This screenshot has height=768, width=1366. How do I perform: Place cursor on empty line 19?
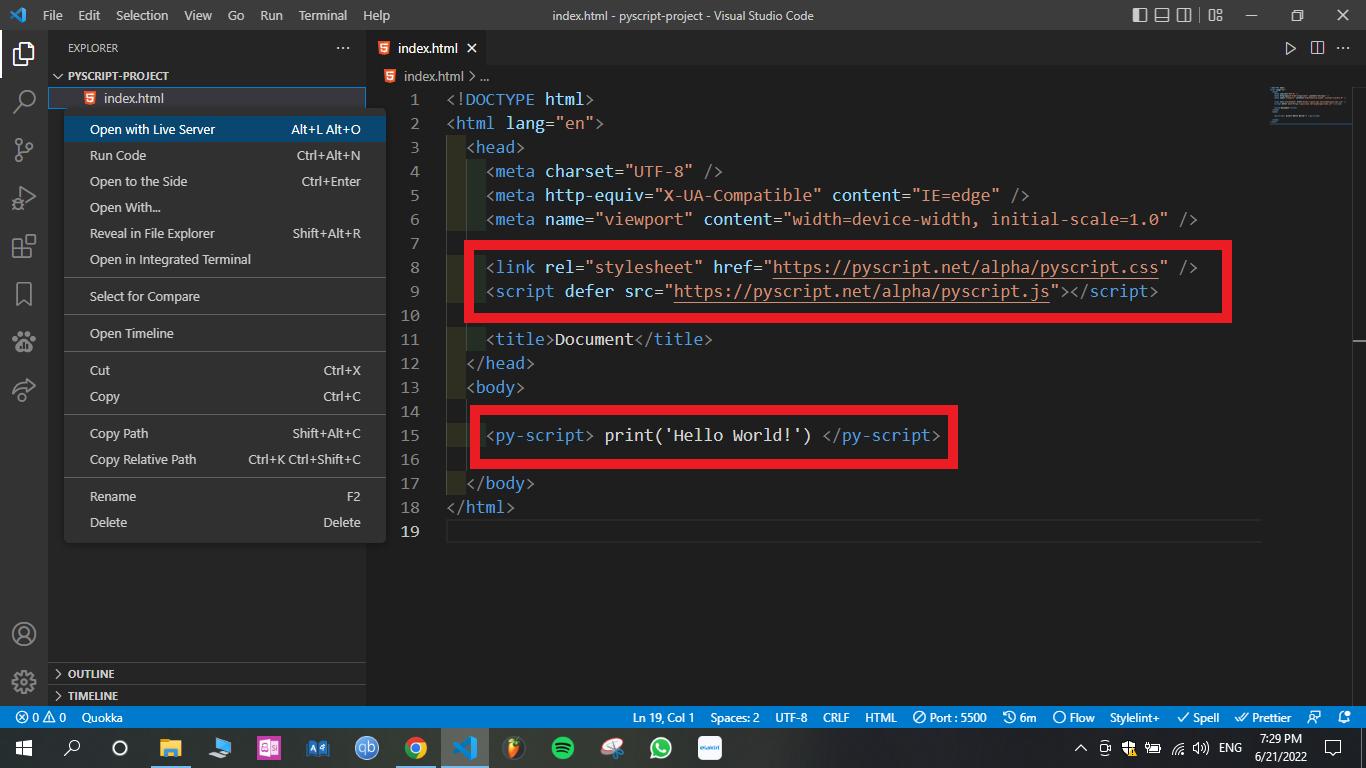tap(854, 531)
